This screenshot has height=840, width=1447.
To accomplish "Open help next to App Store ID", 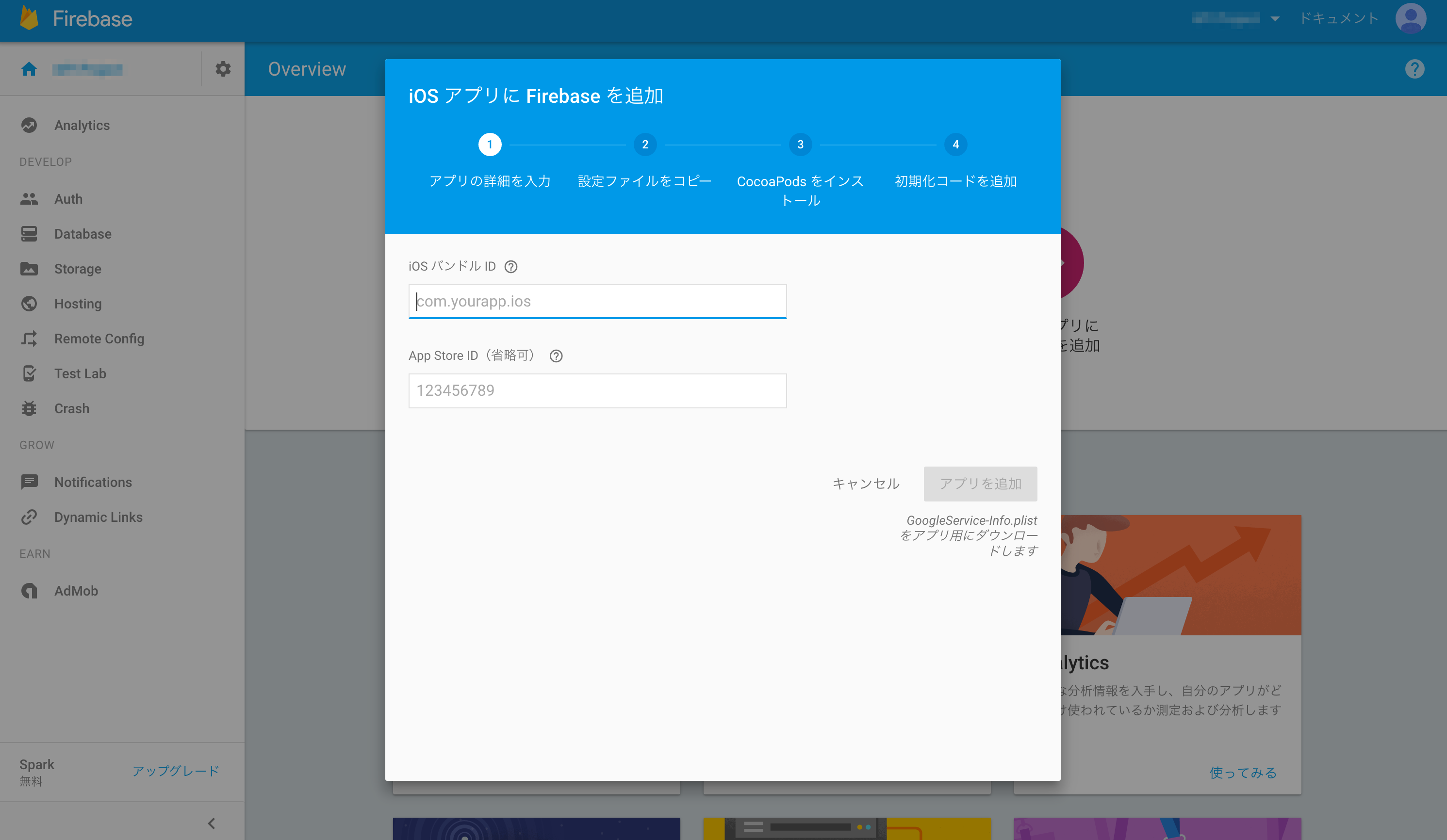I will pyautogui.click(x=556, y=355).
